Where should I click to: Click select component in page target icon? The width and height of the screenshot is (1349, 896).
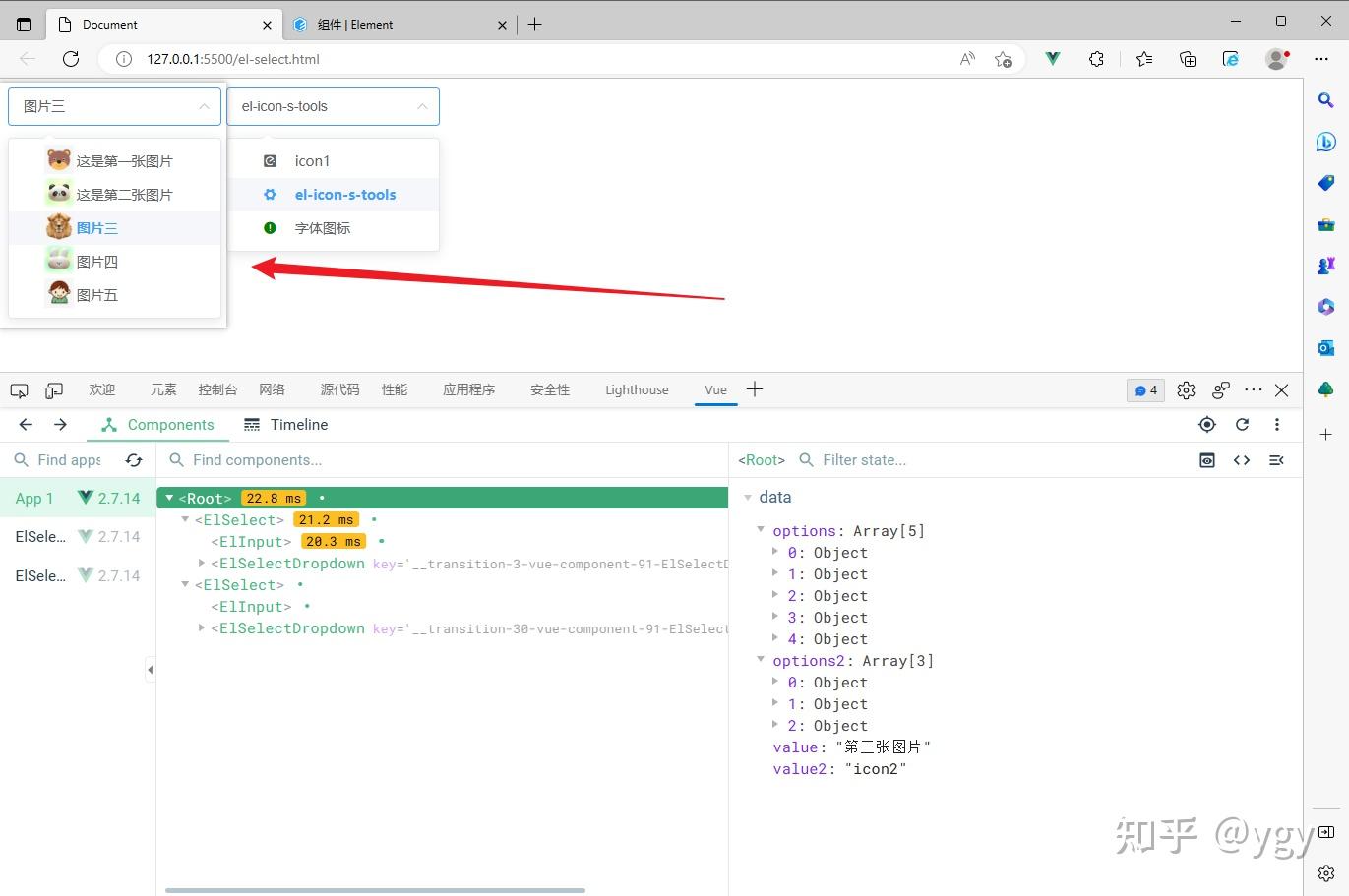tap(1207, 425)
